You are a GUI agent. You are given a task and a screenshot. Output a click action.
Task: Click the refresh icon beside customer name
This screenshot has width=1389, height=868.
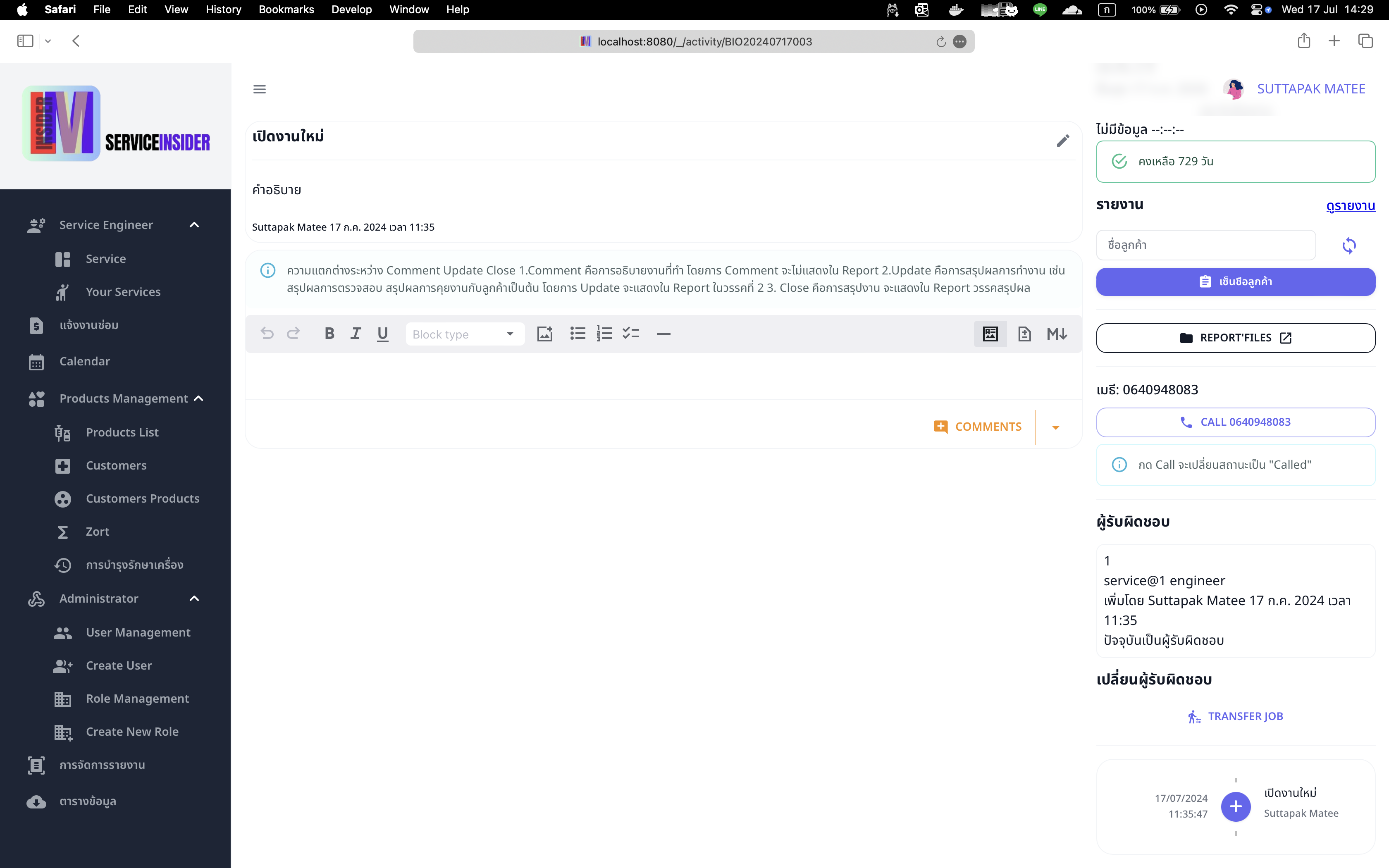(1349, 246)
